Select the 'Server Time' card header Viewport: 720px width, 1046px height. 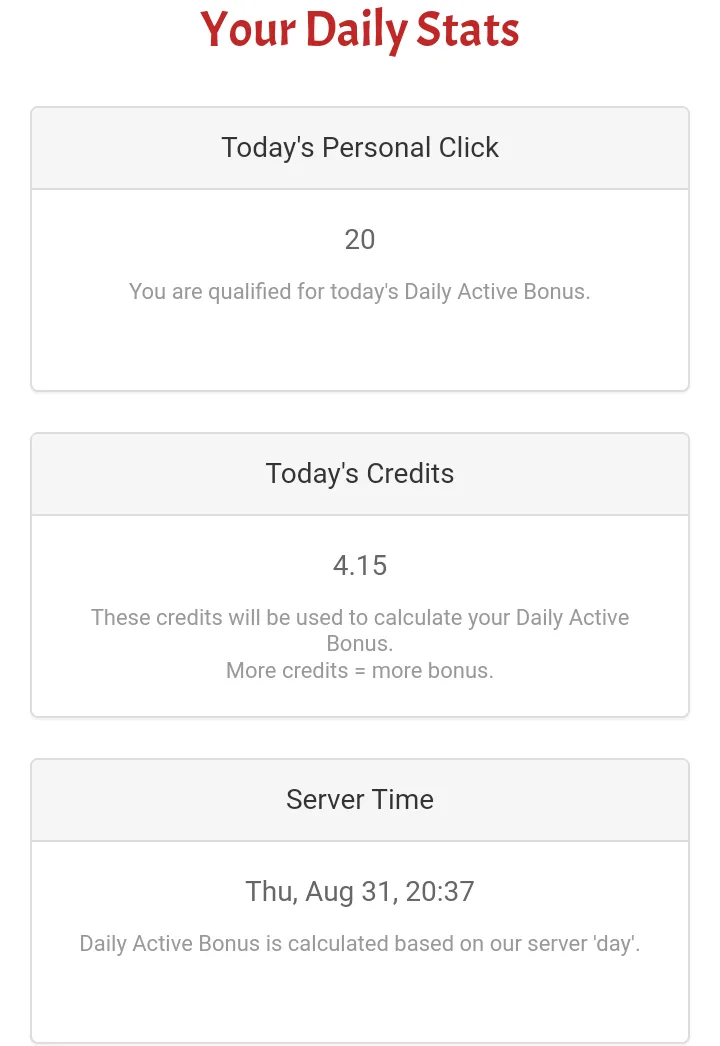tap(360, 800)
